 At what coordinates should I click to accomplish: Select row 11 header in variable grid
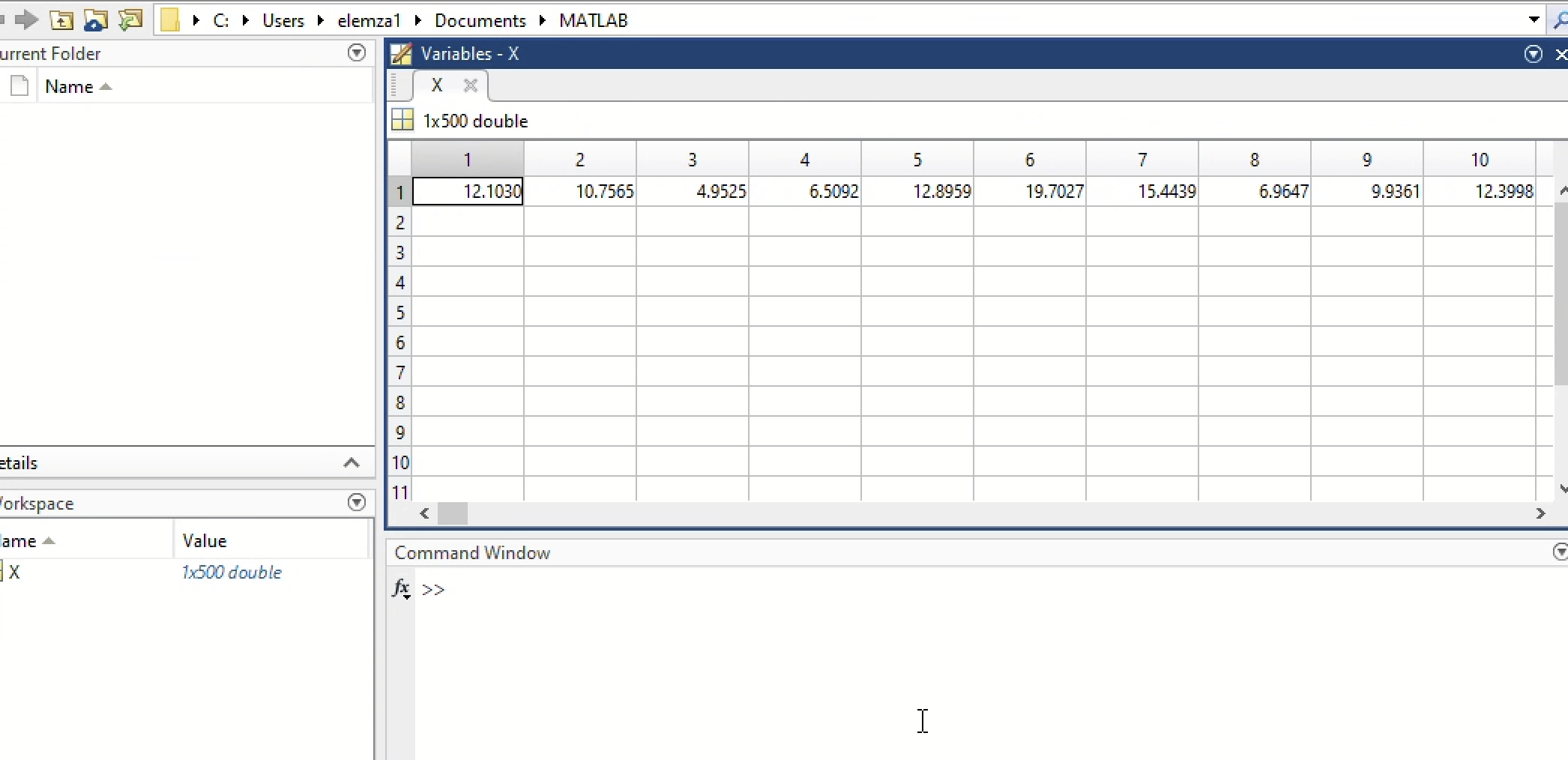coord(400,492)
